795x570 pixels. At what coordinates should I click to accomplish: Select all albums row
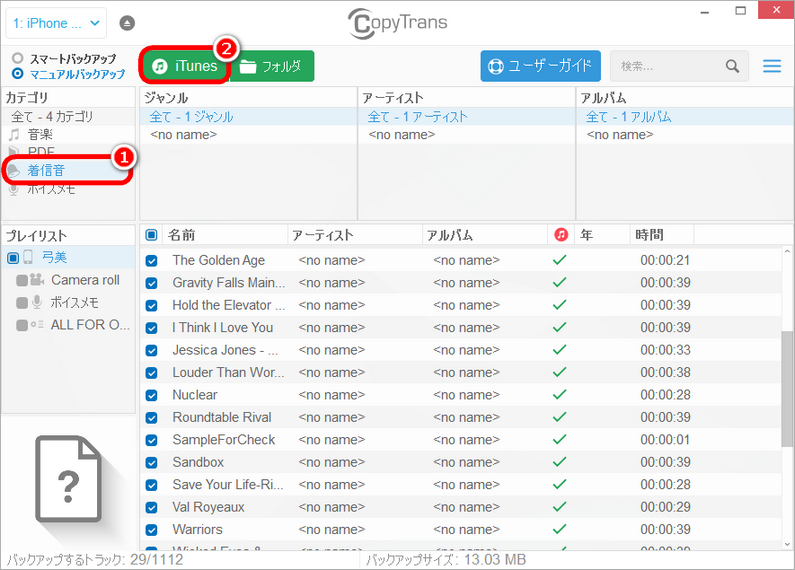point(685,117)
